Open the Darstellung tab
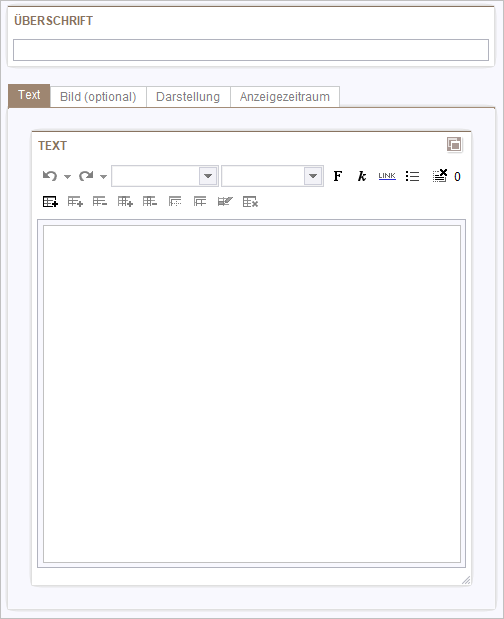The width and height of the screenshot is (504, 619). pos(188,97)
